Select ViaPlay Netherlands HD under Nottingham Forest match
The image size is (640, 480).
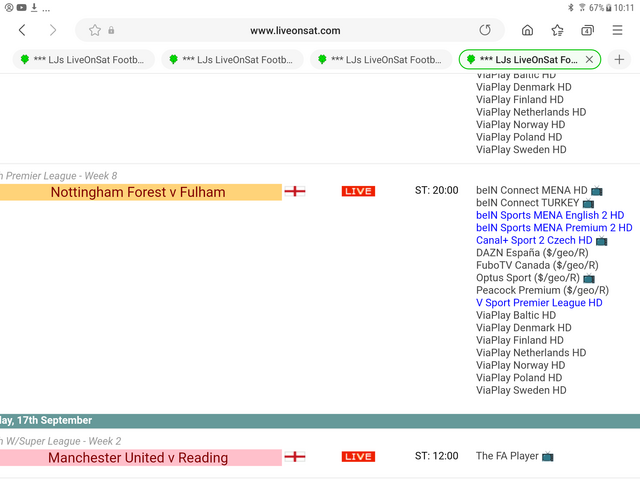[x=531, y=353]
